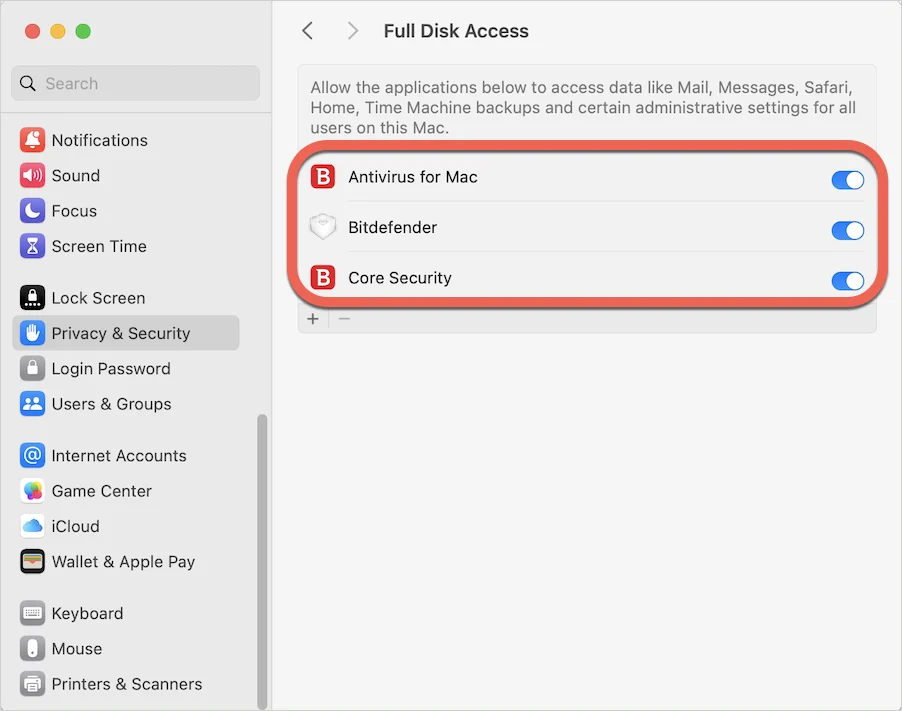Click the green zoom window button

tap(83, 31)
